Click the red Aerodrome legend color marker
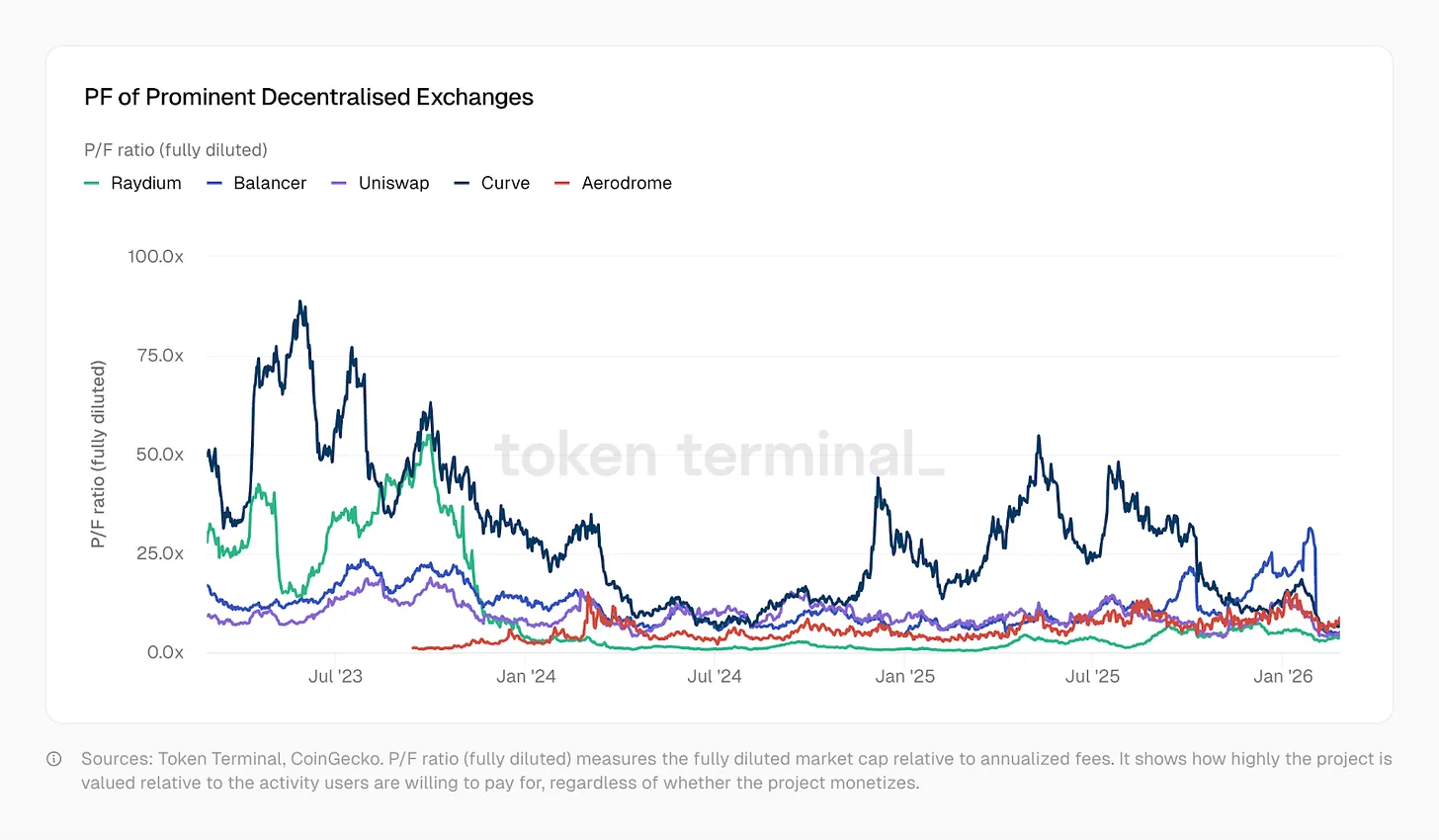Screen dimensions: 1439x840 click(x=562, y=184)
